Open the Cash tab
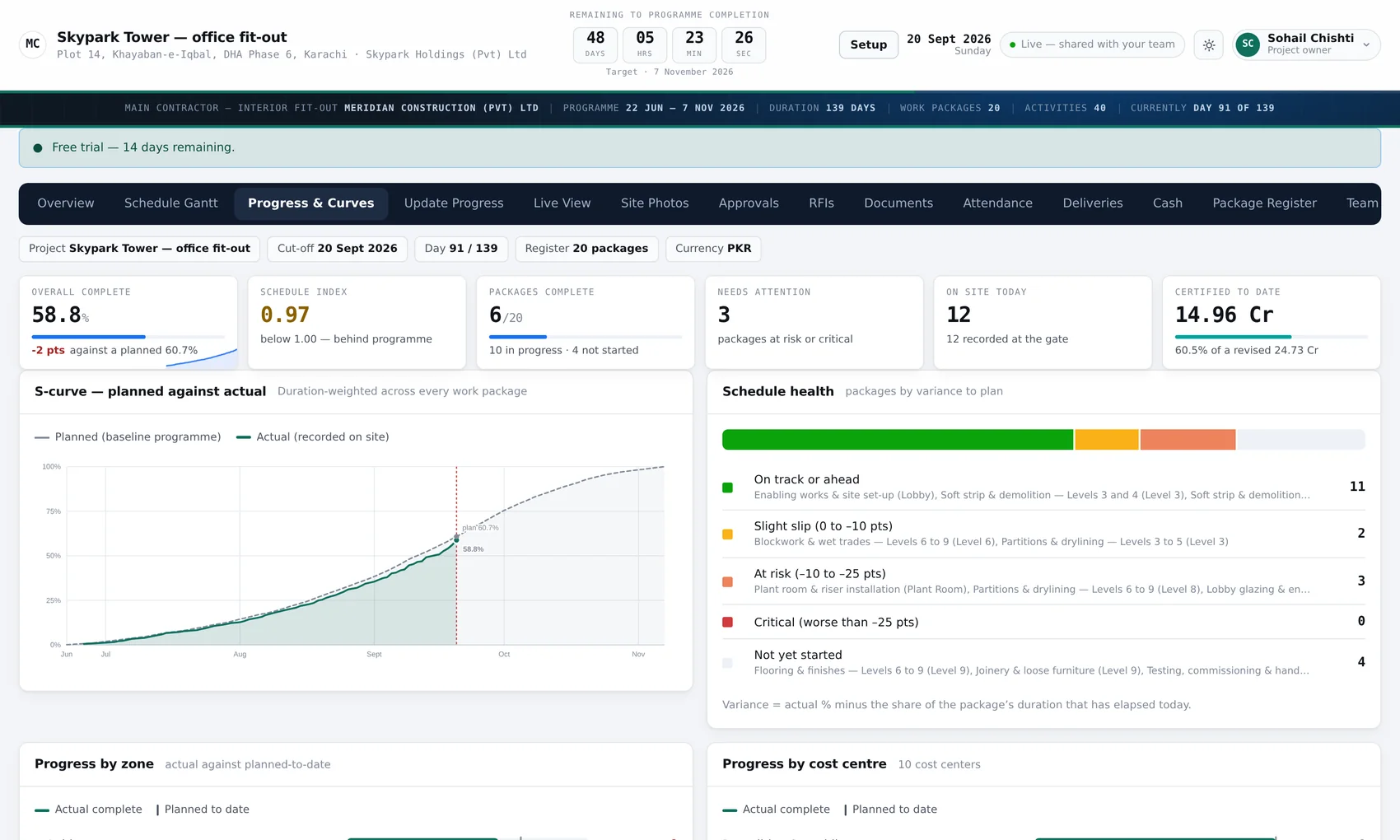The image size is (1400, 840). click(1168, 203)
